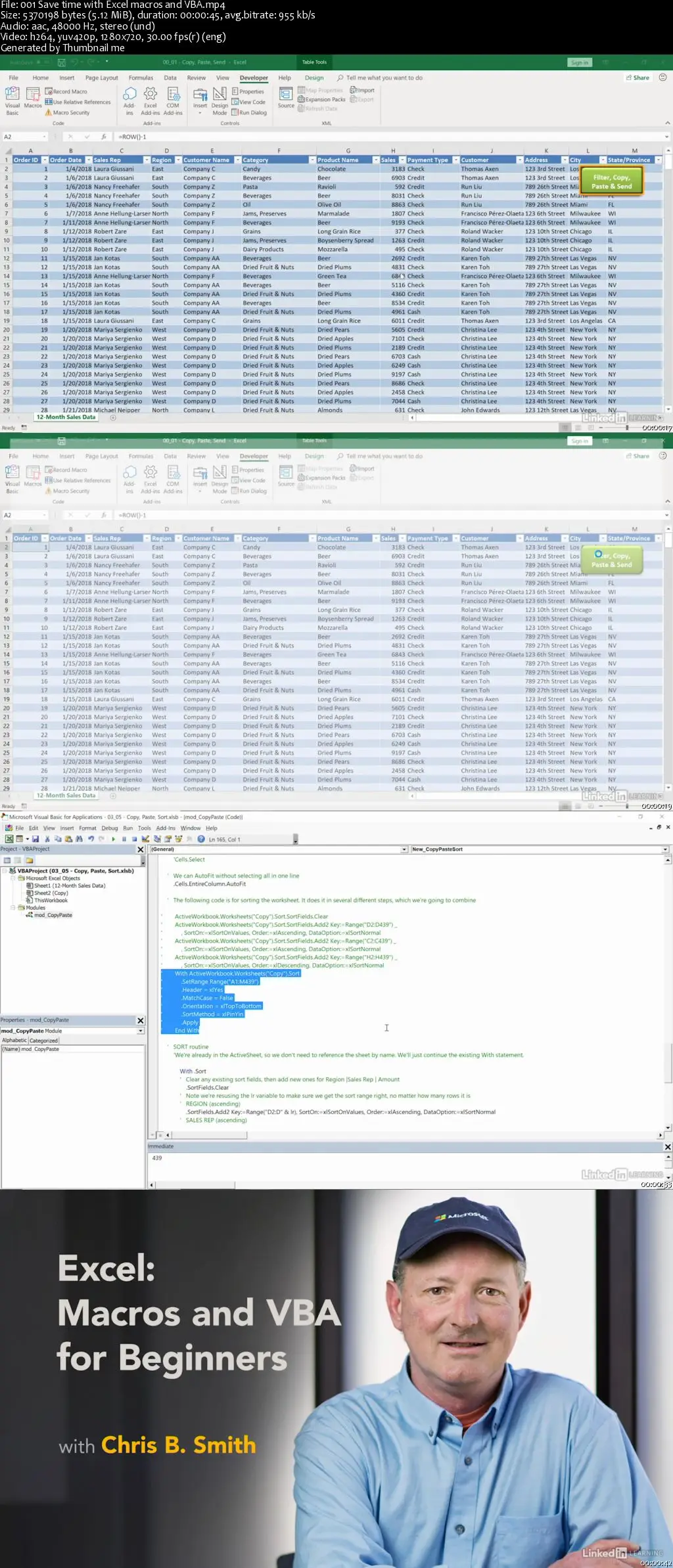Open the Debug menu in VBA editor
Screen dimensions: 673x1568
110,828
